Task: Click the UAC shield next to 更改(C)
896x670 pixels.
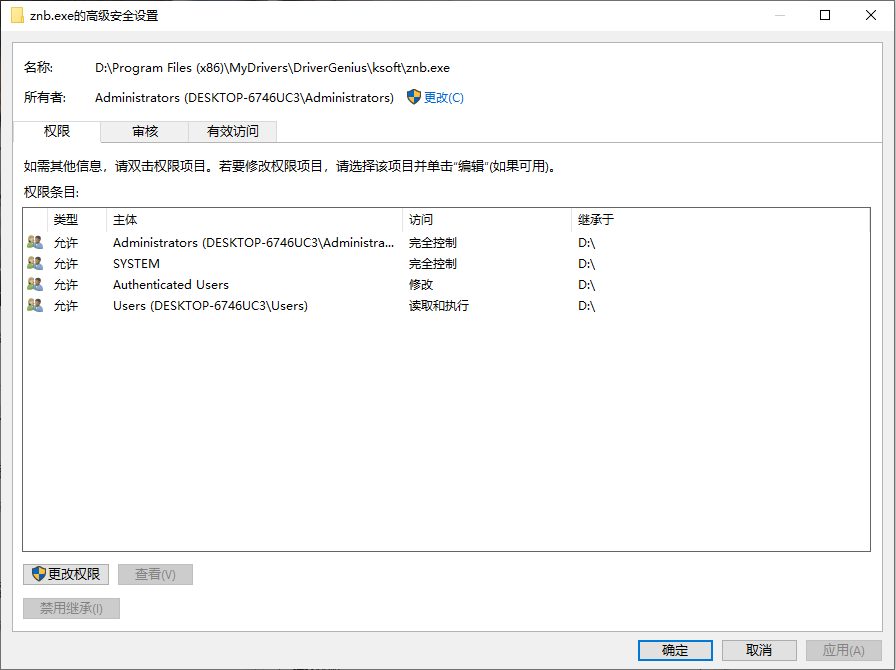Action: coord(413,97)
